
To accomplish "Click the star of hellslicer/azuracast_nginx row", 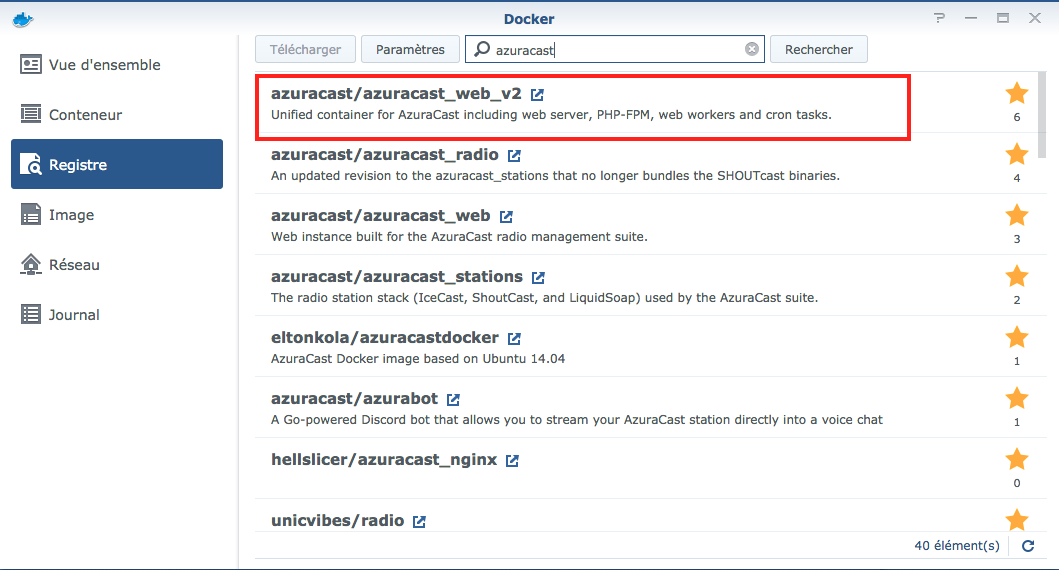I will point(1016,459).
